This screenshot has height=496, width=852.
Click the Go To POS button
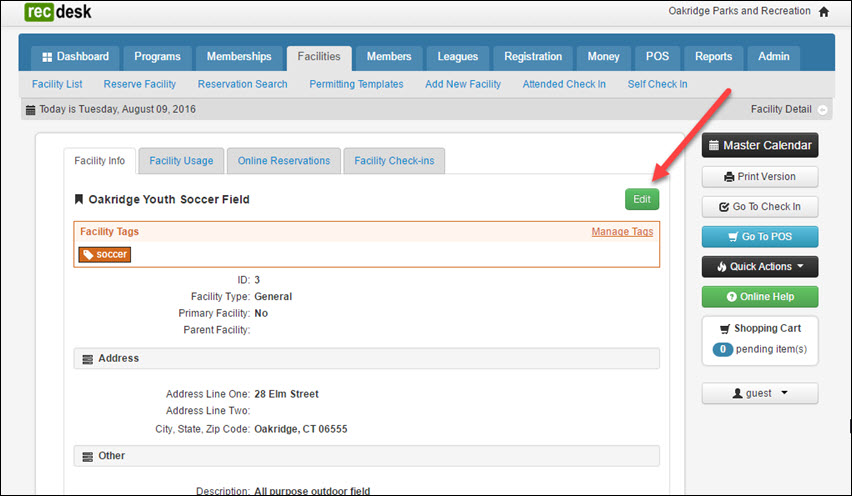(x=760, y=237)
